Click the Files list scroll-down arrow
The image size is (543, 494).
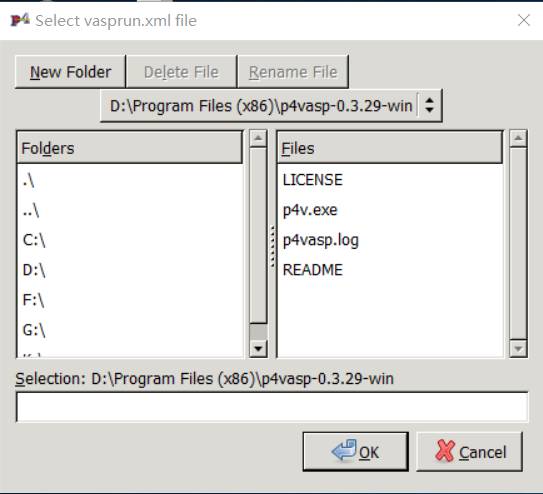518,348
